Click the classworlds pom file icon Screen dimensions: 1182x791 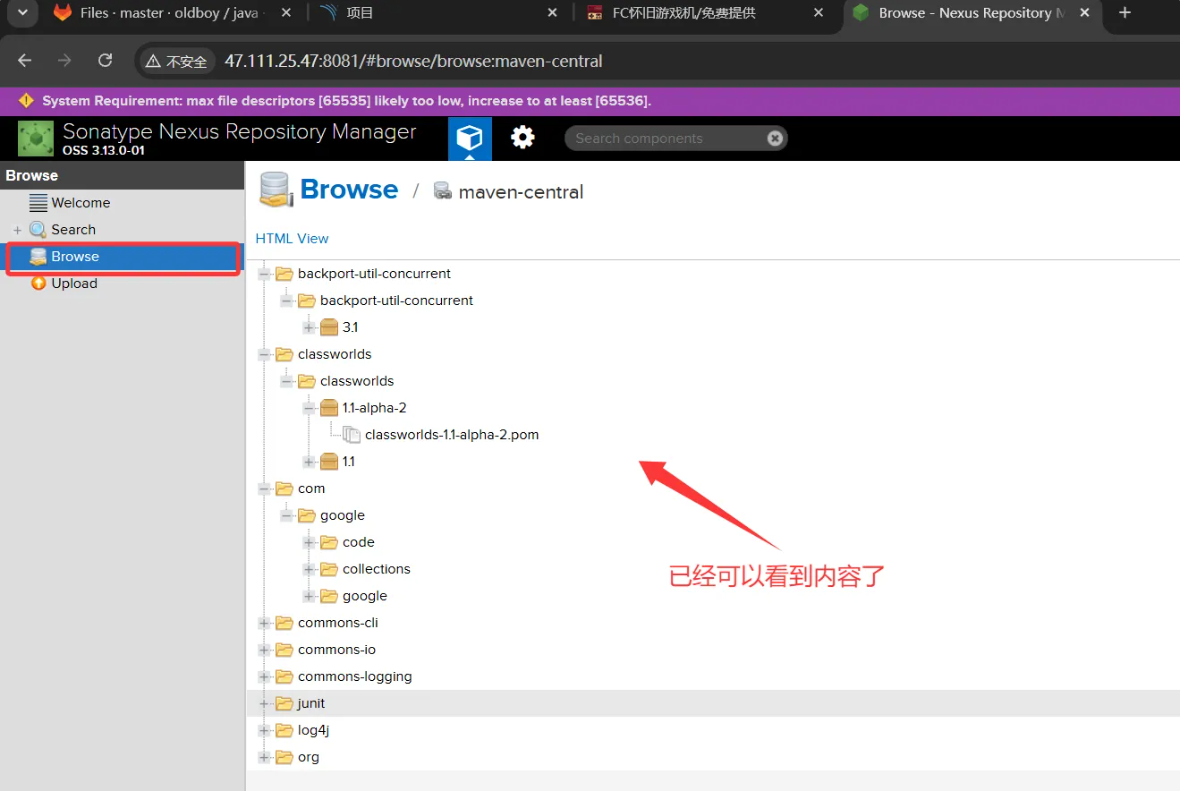pos(351,435)
